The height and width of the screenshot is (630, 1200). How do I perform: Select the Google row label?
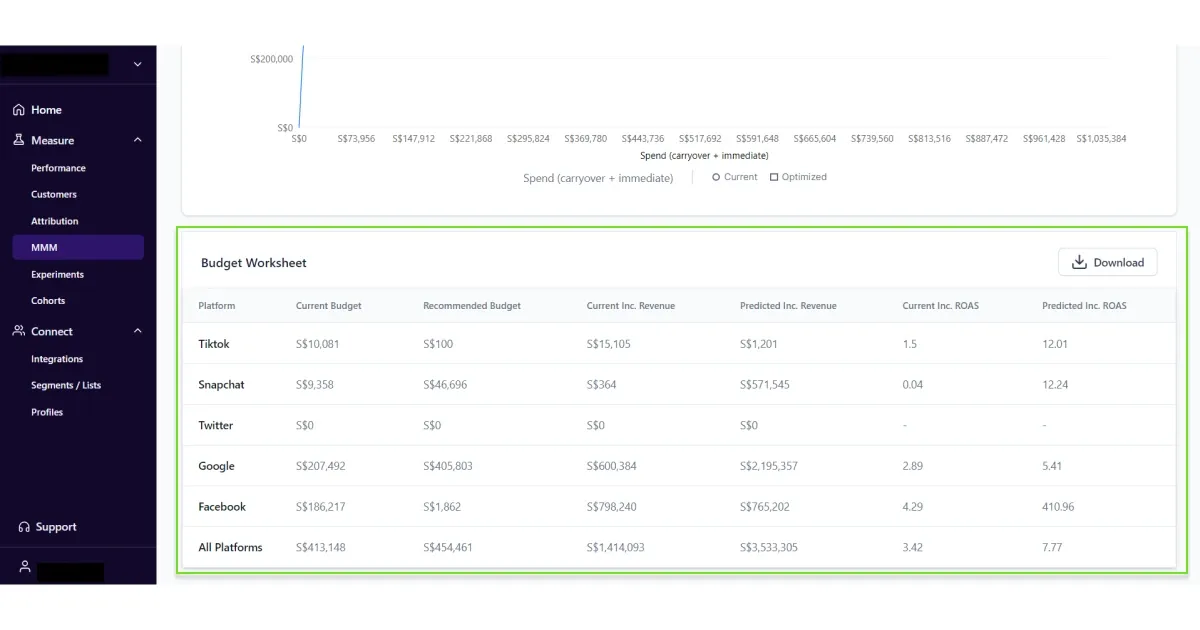[216, 466]
